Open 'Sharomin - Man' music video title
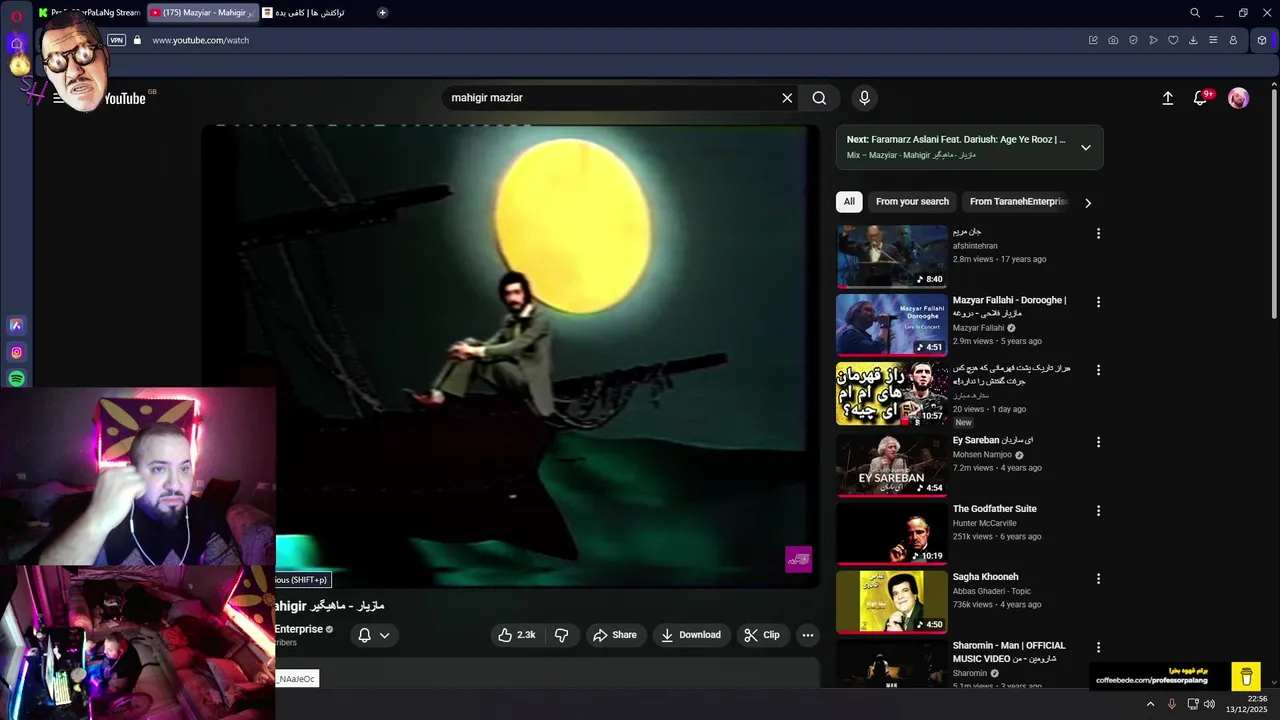This screenshot has height=720, width=1280. pos(1009,652)
